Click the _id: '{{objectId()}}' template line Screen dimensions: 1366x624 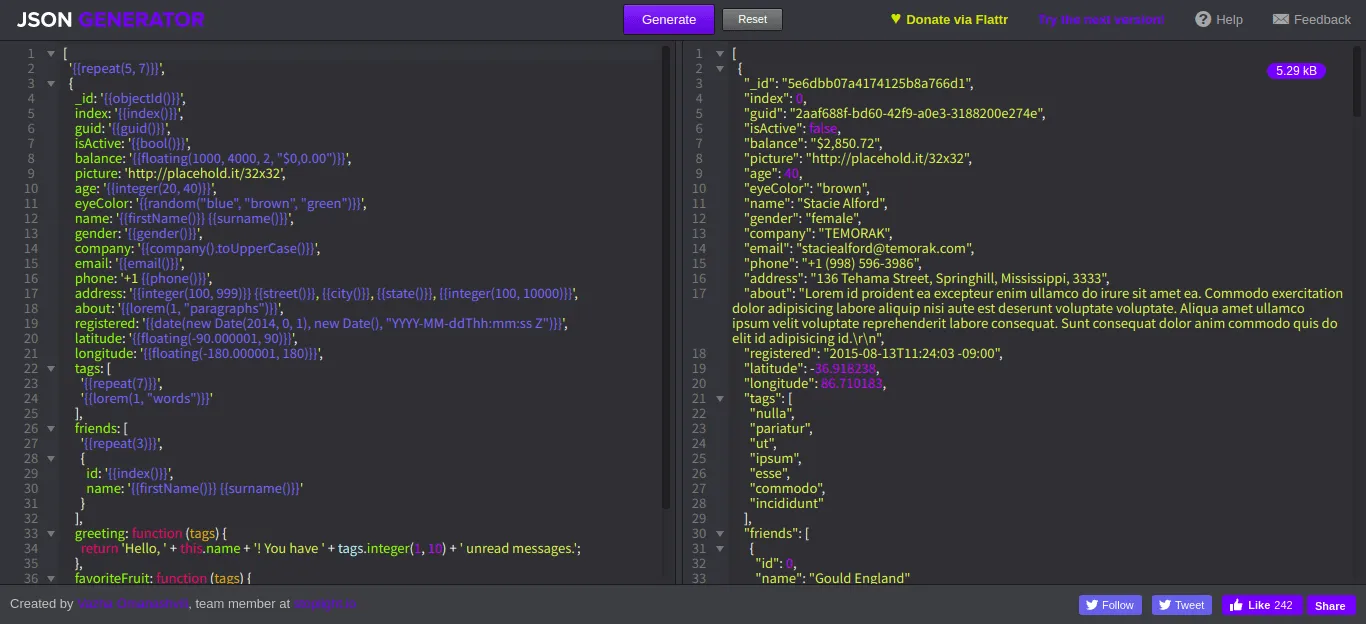click(130, 99)
